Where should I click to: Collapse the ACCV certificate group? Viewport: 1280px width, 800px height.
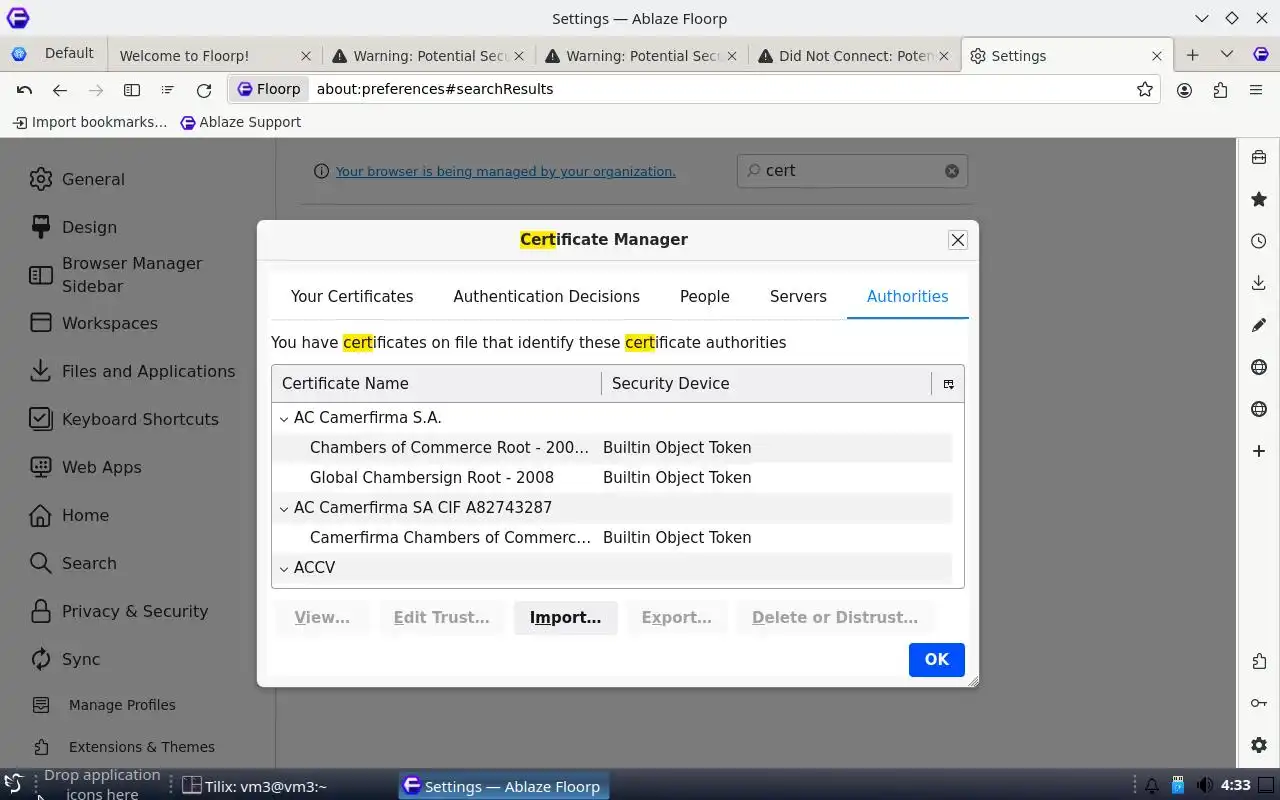point(284,569)
